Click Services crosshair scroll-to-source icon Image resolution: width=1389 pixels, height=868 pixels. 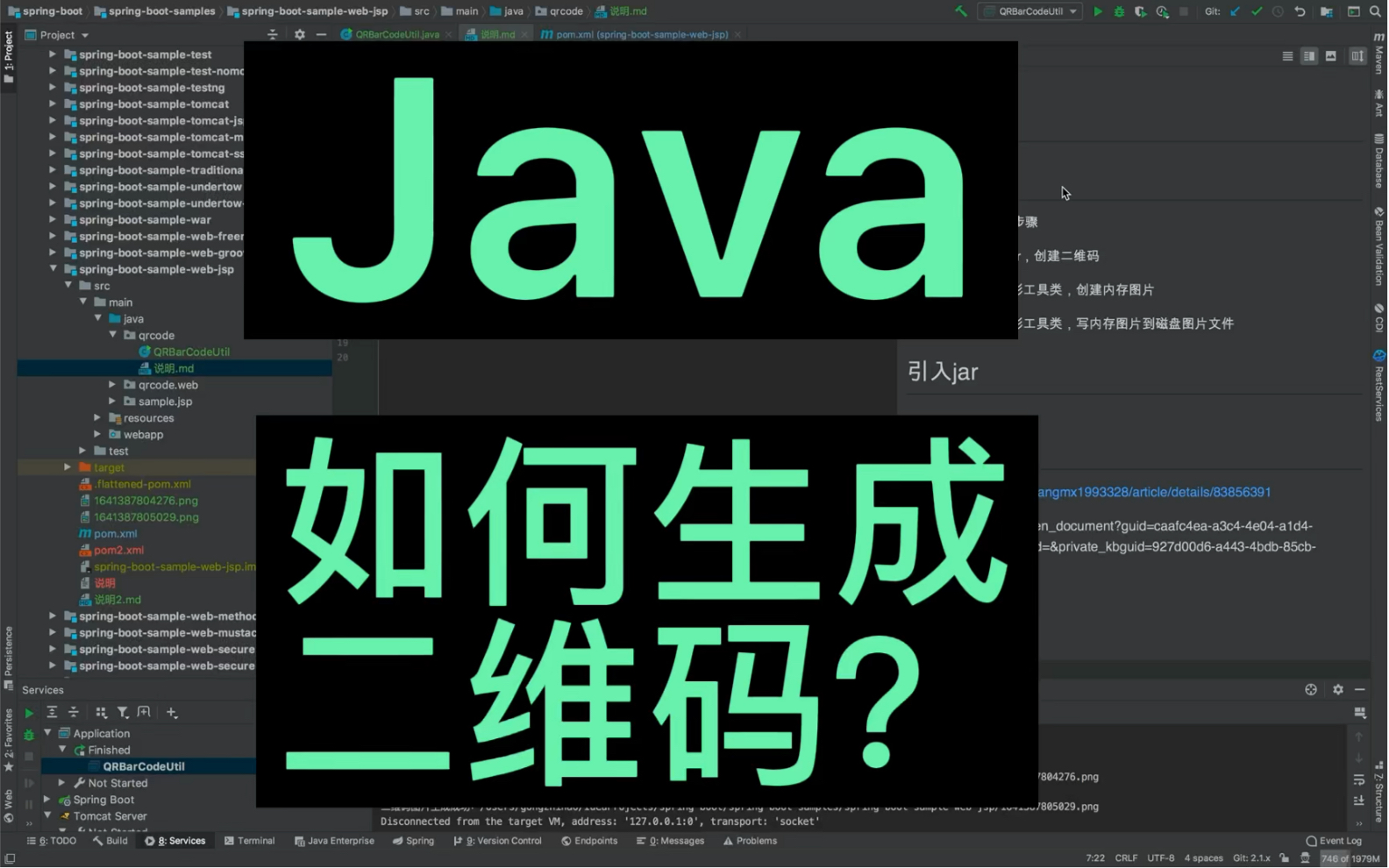click(x=1311, y=690)
